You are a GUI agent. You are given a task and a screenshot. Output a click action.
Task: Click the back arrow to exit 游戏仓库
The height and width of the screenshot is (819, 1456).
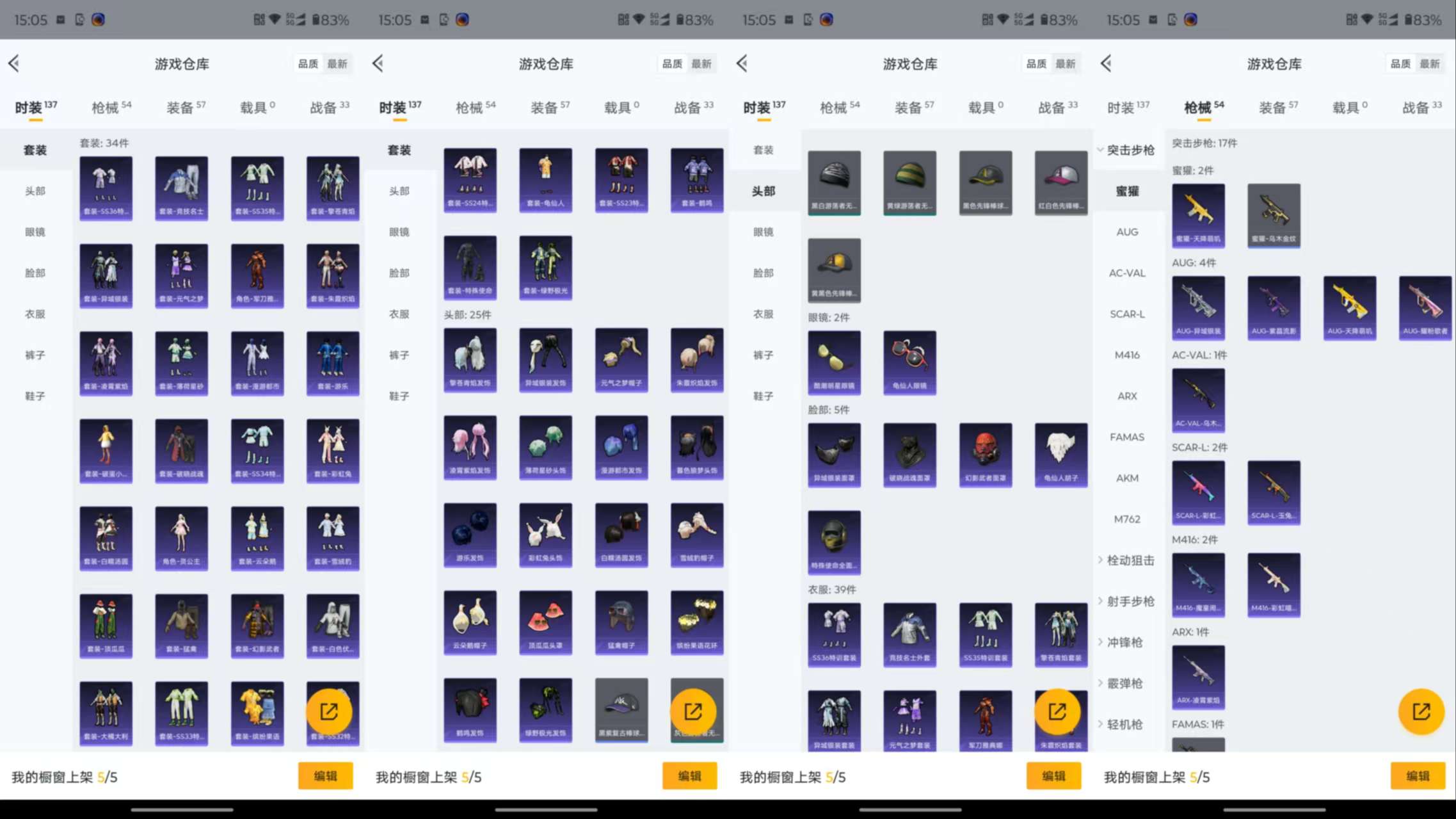tap(14, 63)
